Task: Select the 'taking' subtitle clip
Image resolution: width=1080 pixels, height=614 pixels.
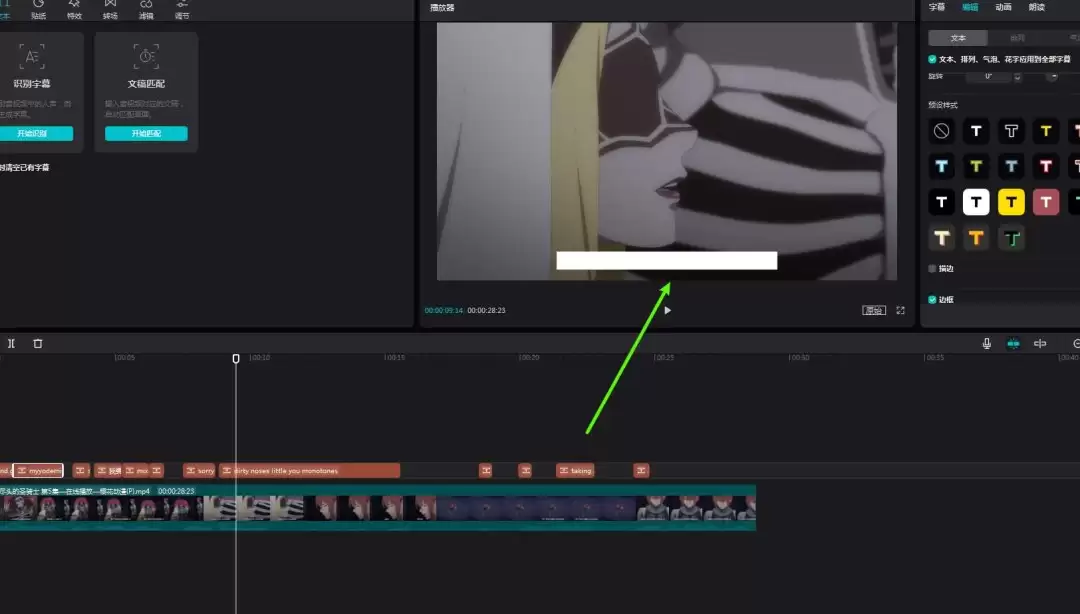Action: point(575,471)
